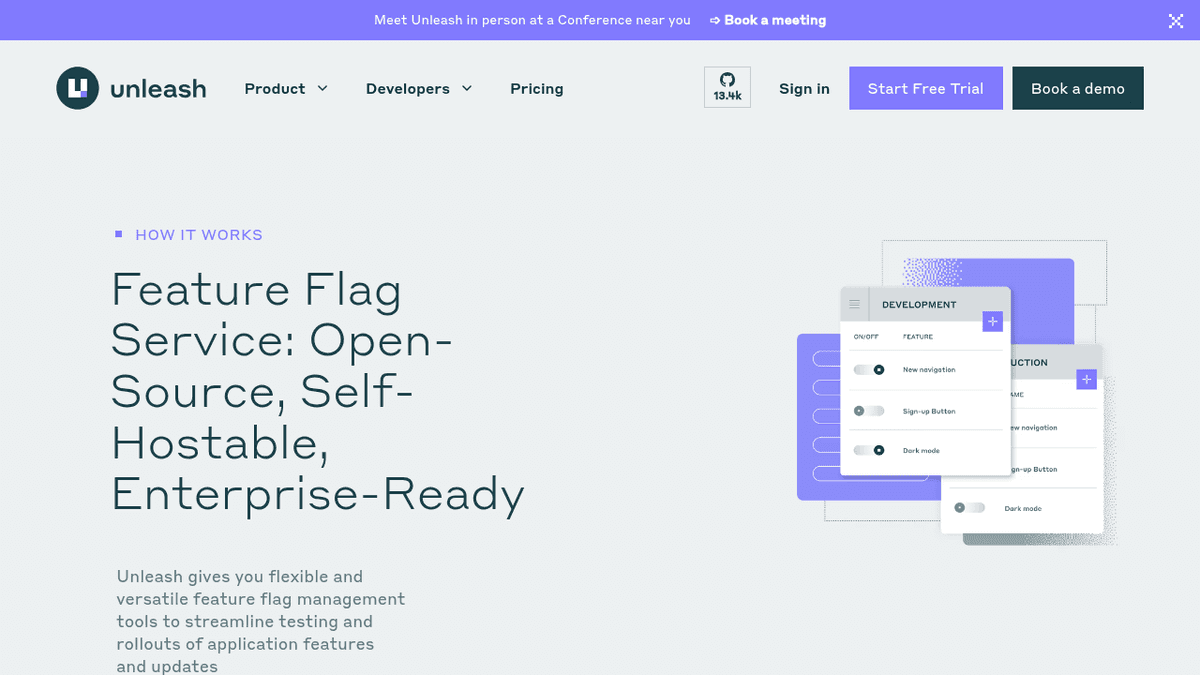1200x675 pixels.
Task: Click the hamburger icon on the Development card
Action: point(855,304)
